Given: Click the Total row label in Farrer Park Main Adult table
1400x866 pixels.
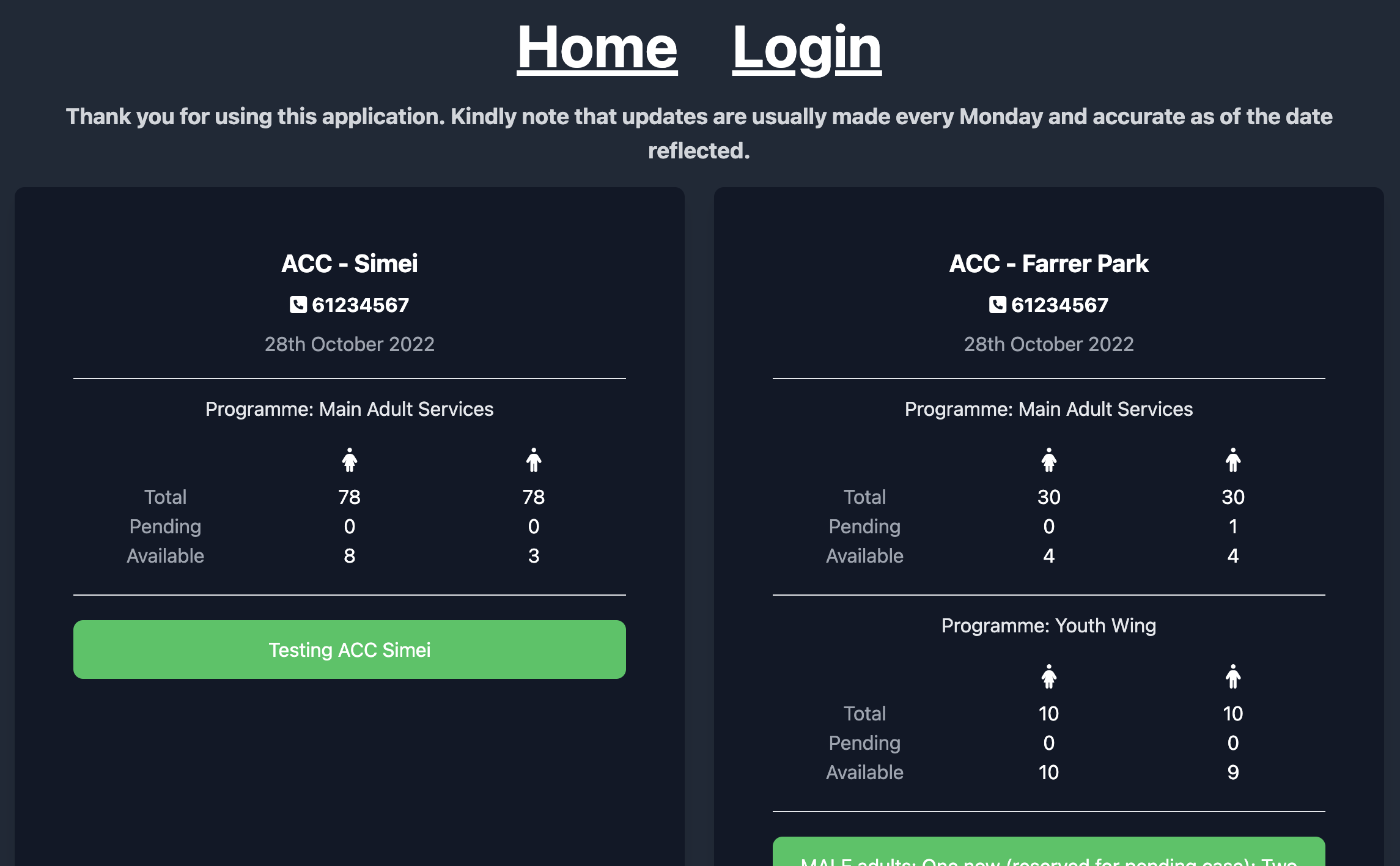Looking at the screenshot, I should click(864, 497).
